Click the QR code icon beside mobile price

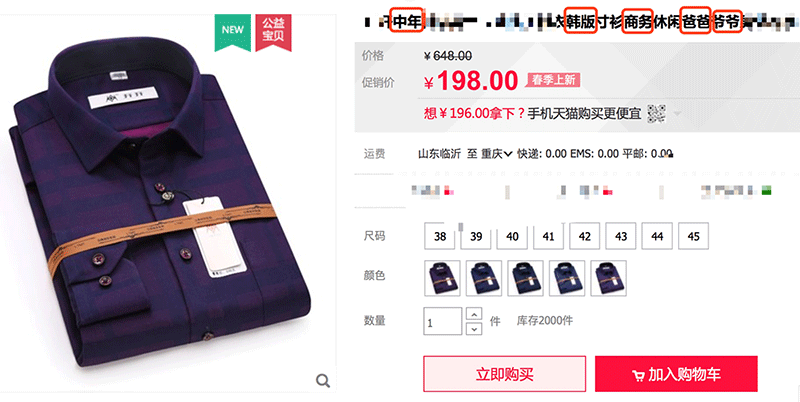(656, 114)
